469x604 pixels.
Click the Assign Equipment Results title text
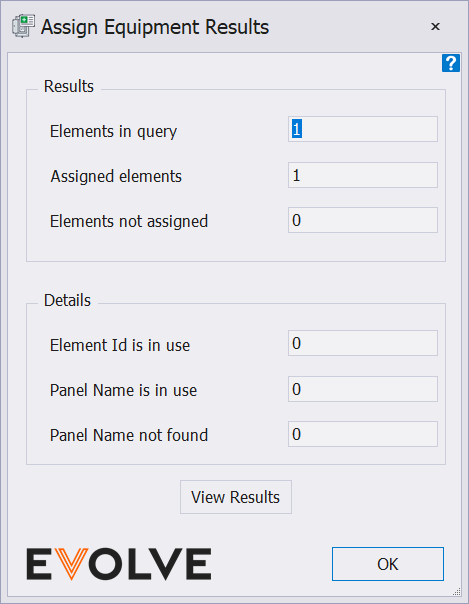[x=155, y=27]
